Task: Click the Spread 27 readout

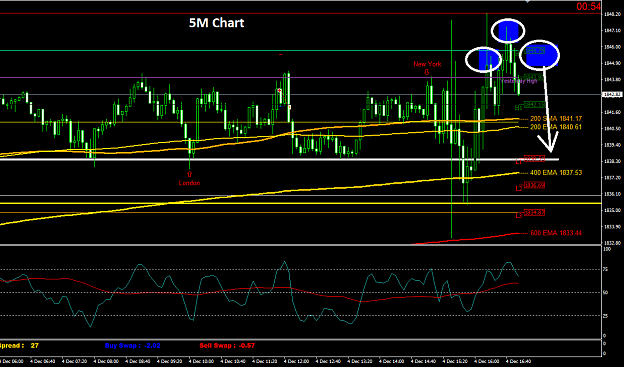Action: point(19,346)
